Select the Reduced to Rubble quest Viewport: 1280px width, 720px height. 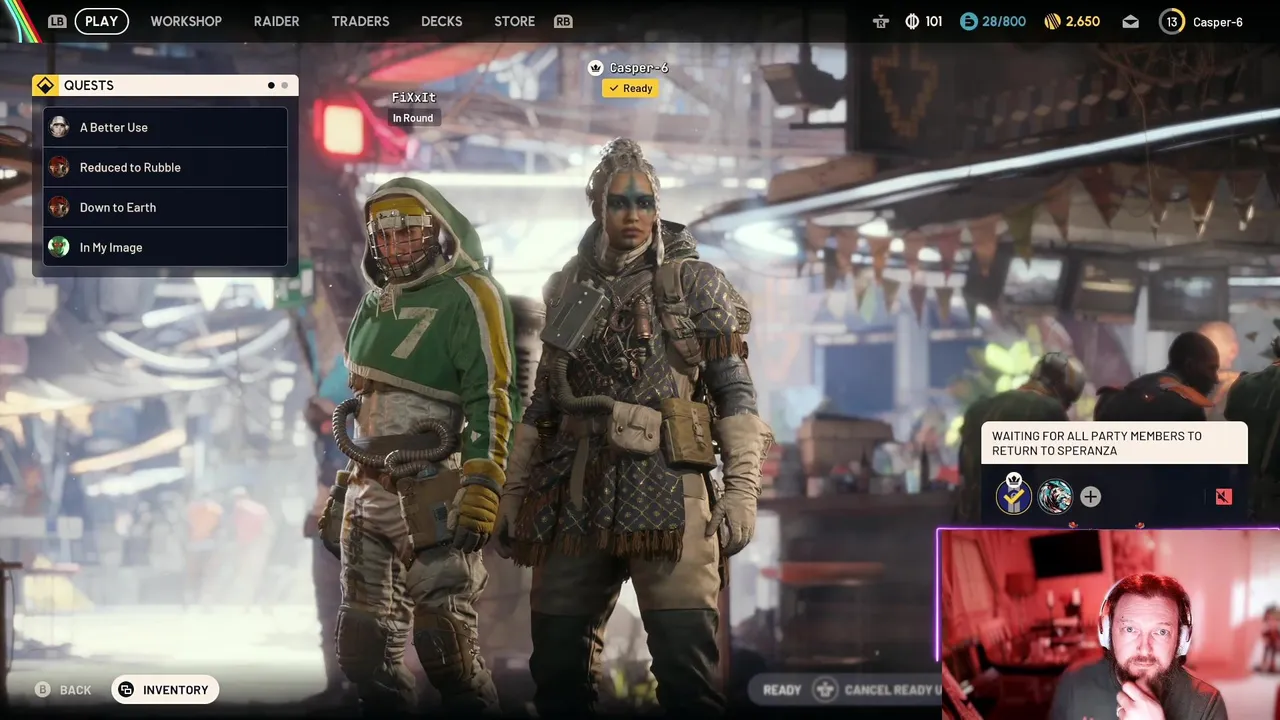coord(165,167)
